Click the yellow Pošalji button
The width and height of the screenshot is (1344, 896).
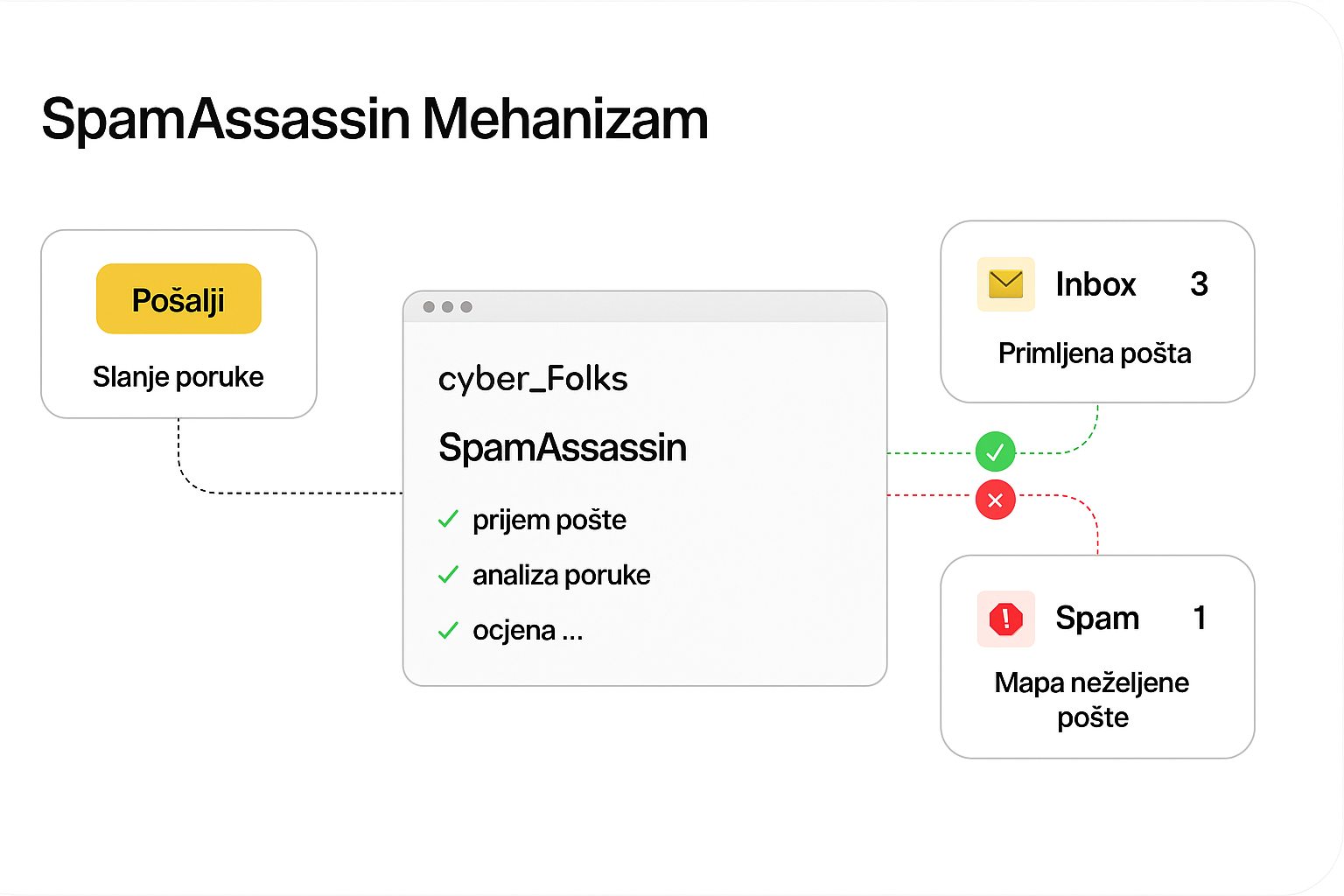click(x=178, y=299)
